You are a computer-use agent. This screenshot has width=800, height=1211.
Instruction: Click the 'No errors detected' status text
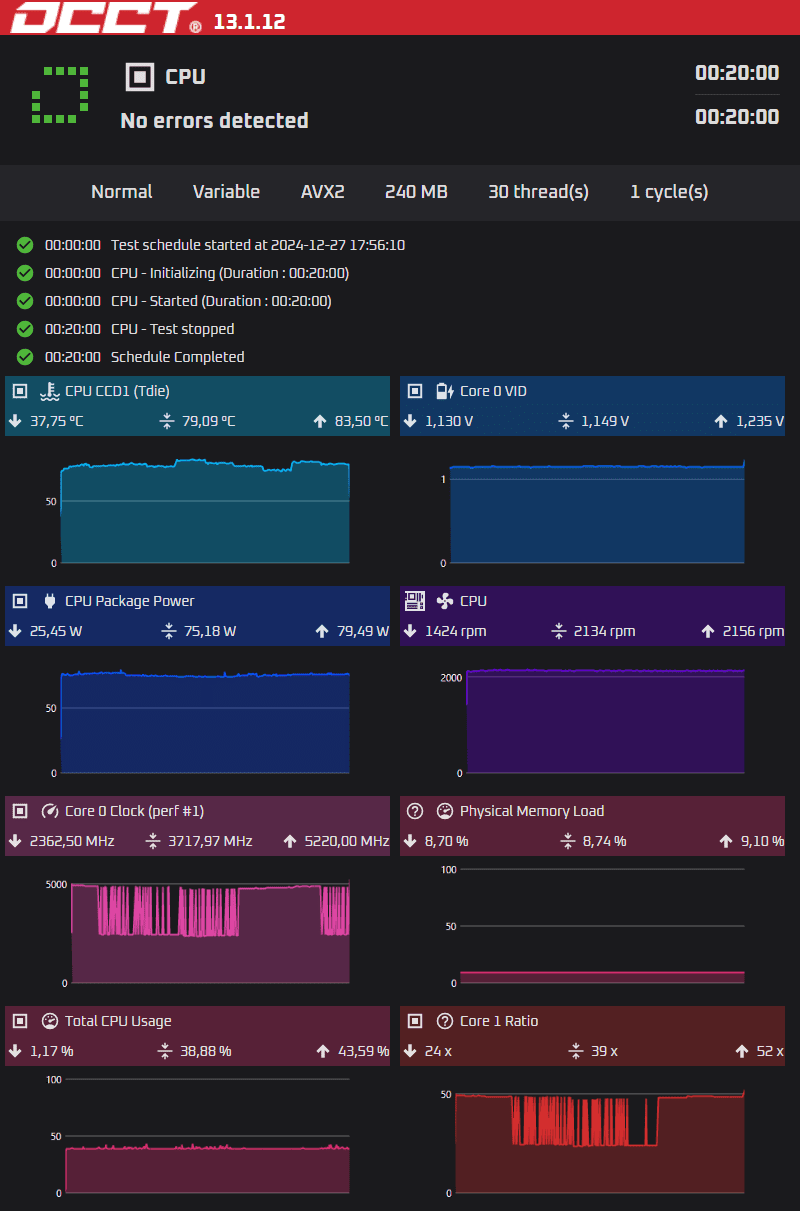(x=214, y=121)
